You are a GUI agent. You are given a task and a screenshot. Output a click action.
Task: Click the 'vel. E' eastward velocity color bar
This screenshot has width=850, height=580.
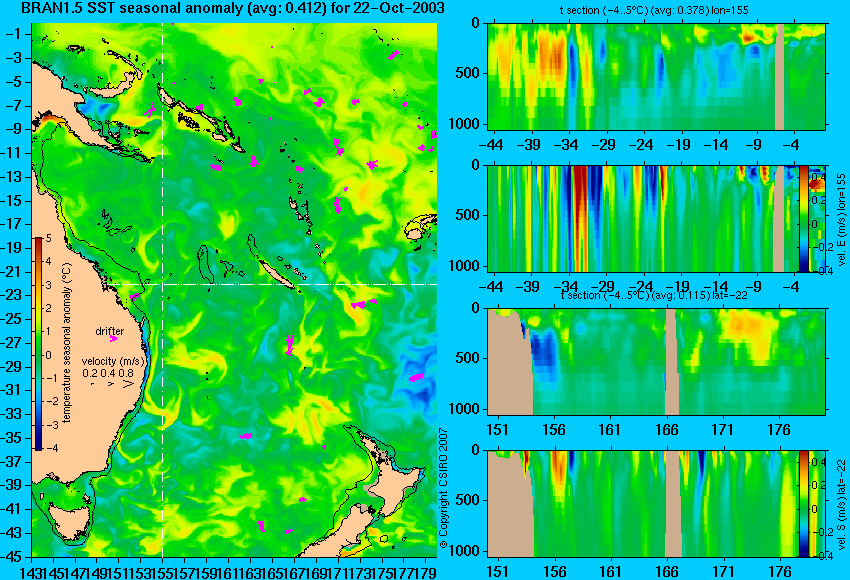click(803, 218)
